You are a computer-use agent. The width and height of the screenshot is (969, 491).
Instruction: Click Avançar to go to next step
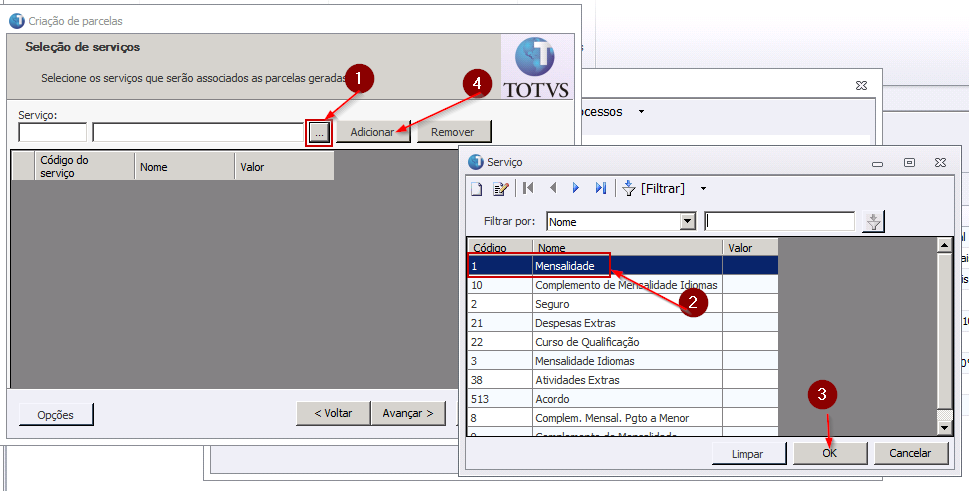click(407, 413)
